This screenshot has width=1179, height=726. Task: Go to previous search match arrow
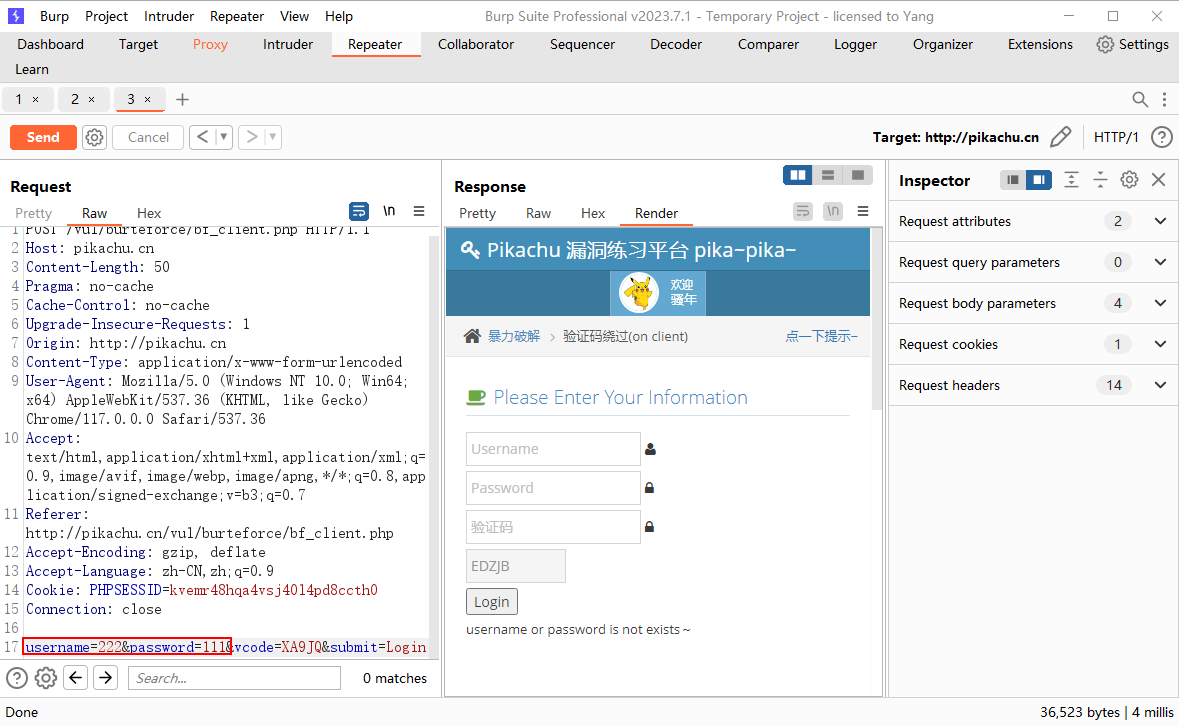pyautogui.click(x=76, y=678)
